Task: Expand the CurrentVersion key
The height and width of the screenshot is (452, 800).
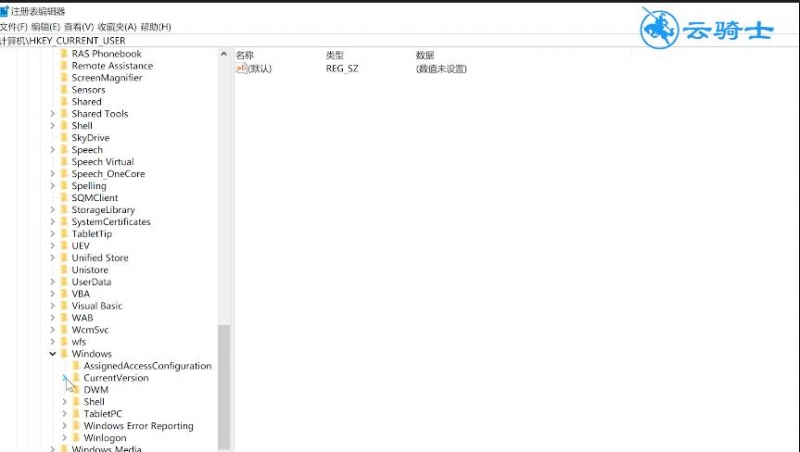Action: 65,378
